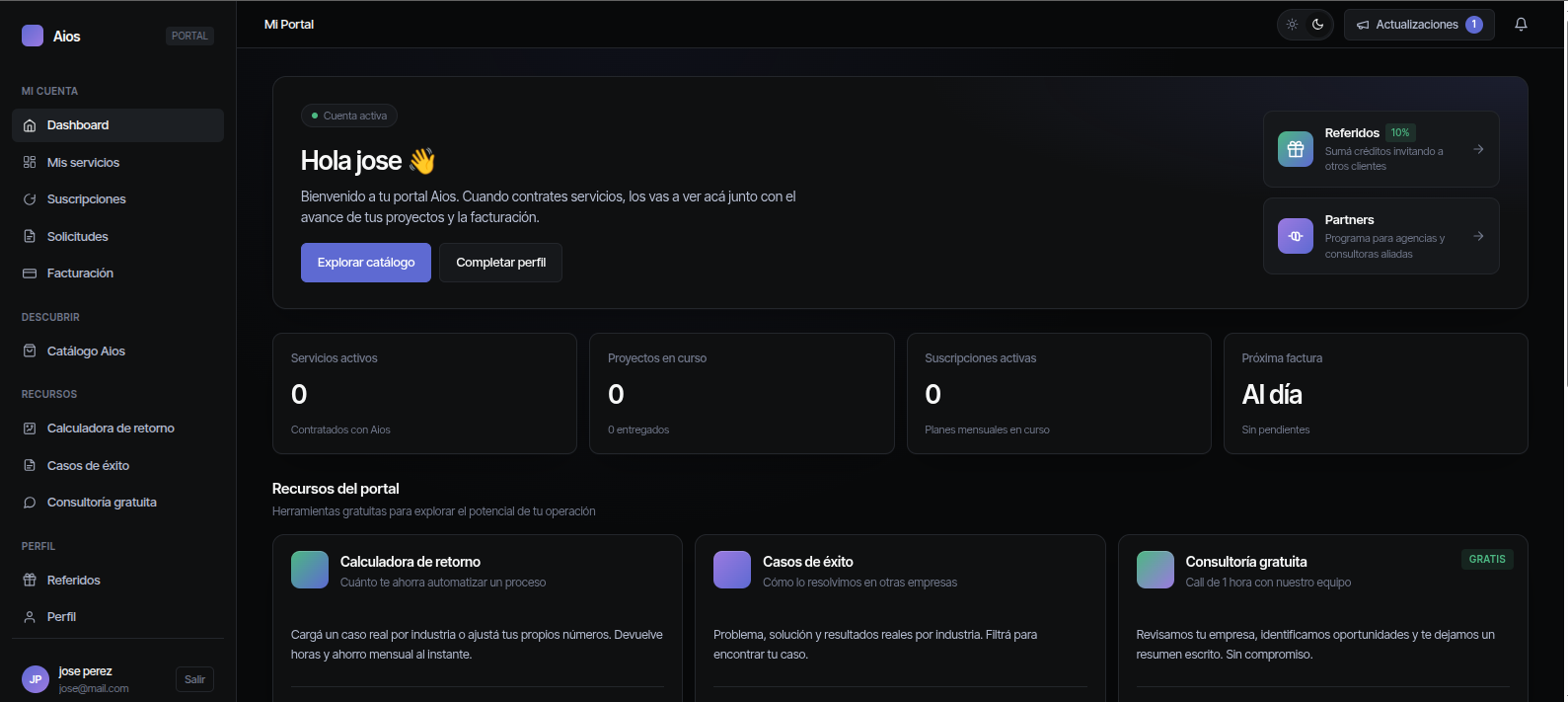Click the Aios logo icon
1568x702 pixels.
coord(33,36)
